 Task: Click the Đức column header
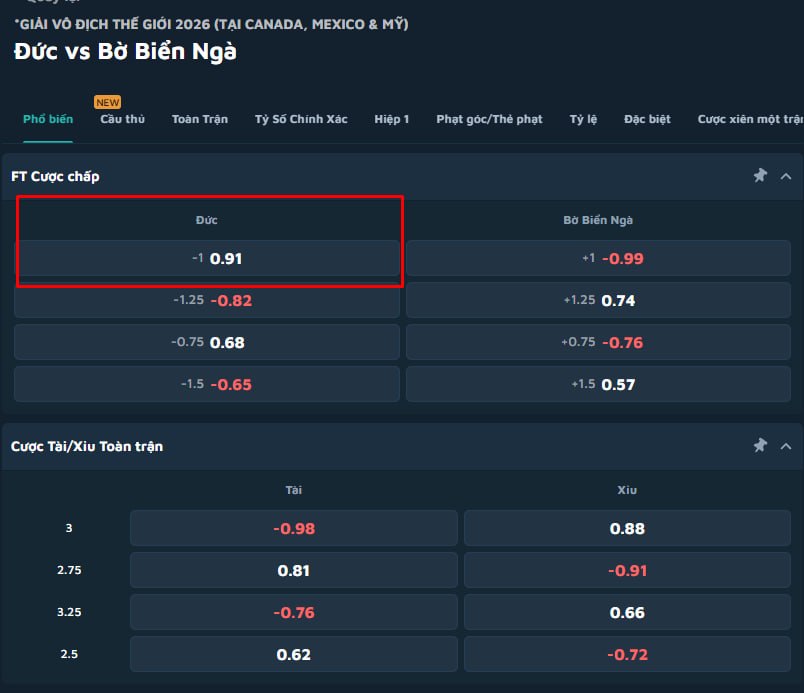(207, 220)
